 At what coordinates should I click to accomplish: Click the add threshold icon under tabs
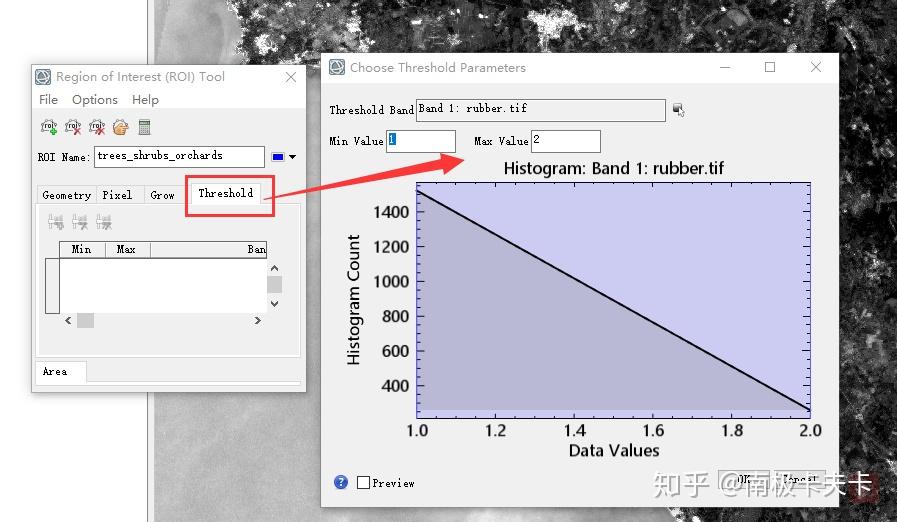pyautogui.click(x=55, y=222)
